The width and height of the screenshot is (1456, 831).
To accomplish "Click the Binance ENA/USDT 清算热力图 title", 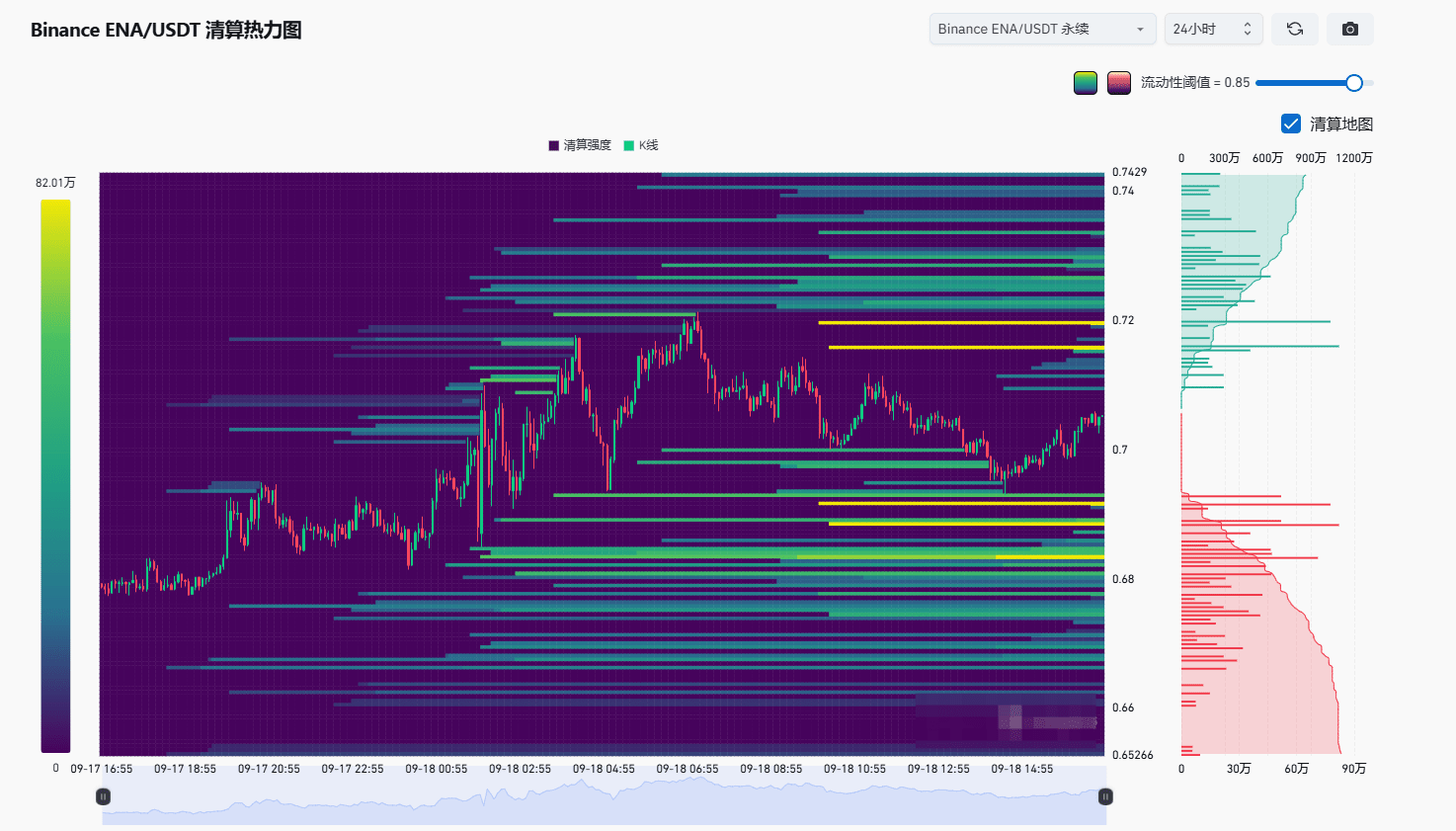I will pyautogui.click(x=166, y=30).
